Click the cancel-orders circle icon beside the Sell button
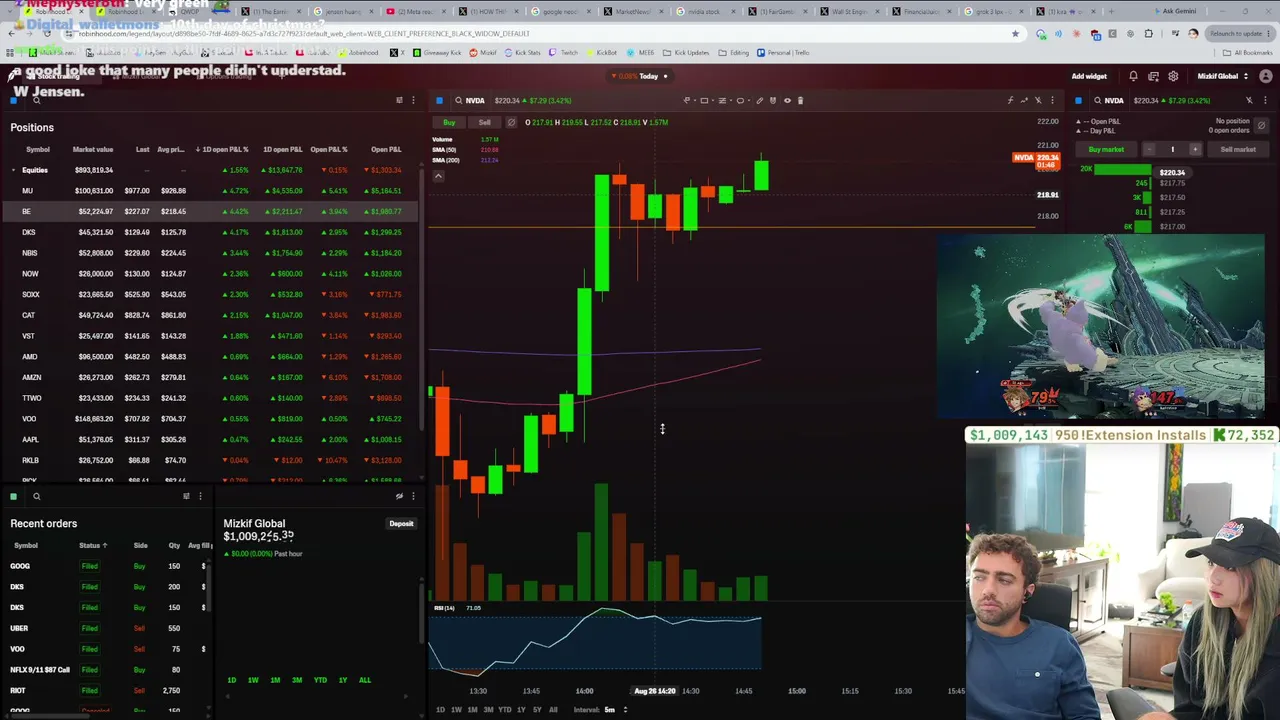 click(x=511, y=122)
